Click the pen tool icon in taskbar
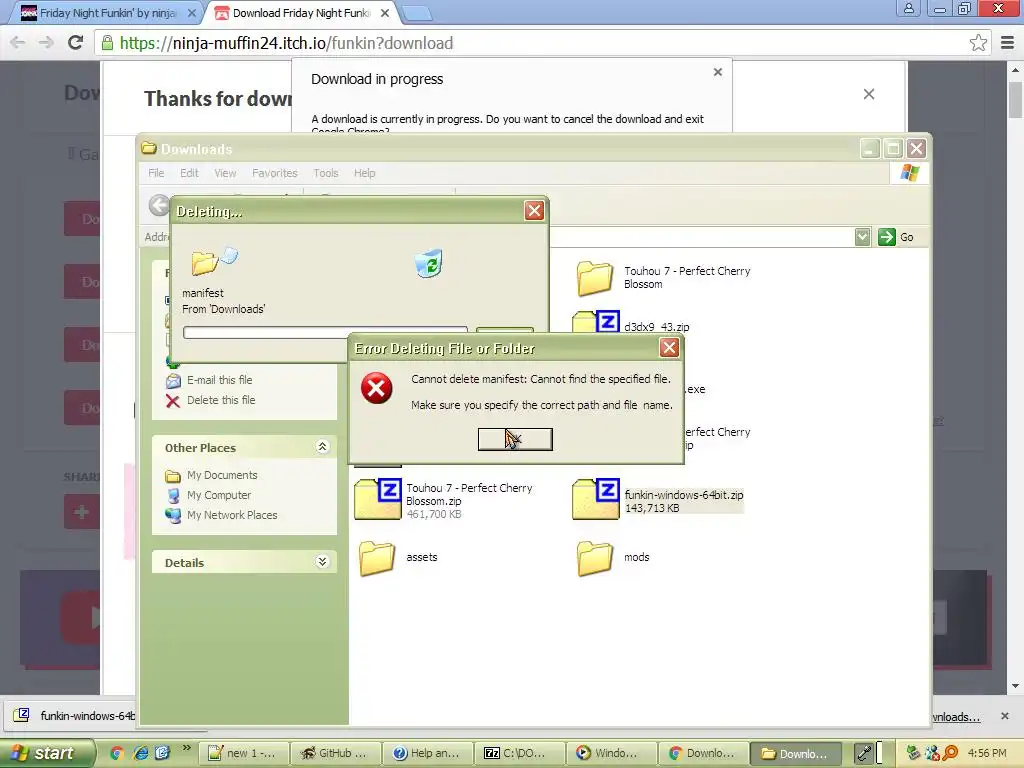The width and height of the screenshot is (1024, 768). click(x=863, y=753)
